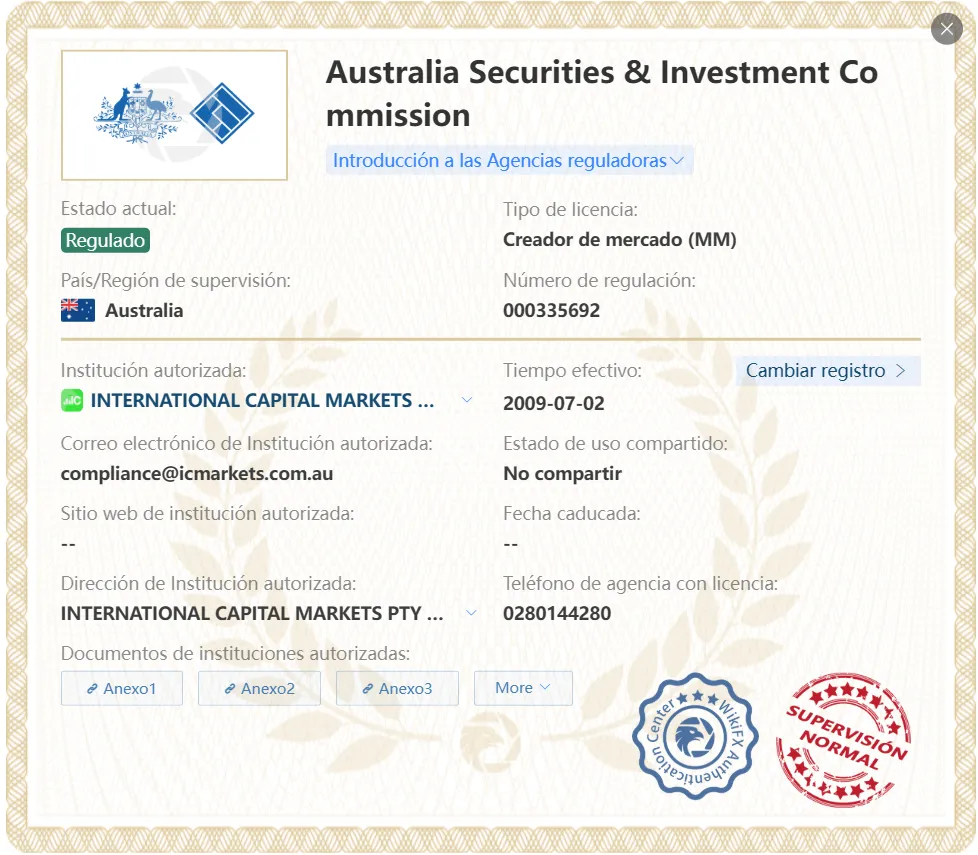Image resolution: width=978 pixels, height=855 pixels.
Task: Click the Australia country name text
Action: coord(144,311)
